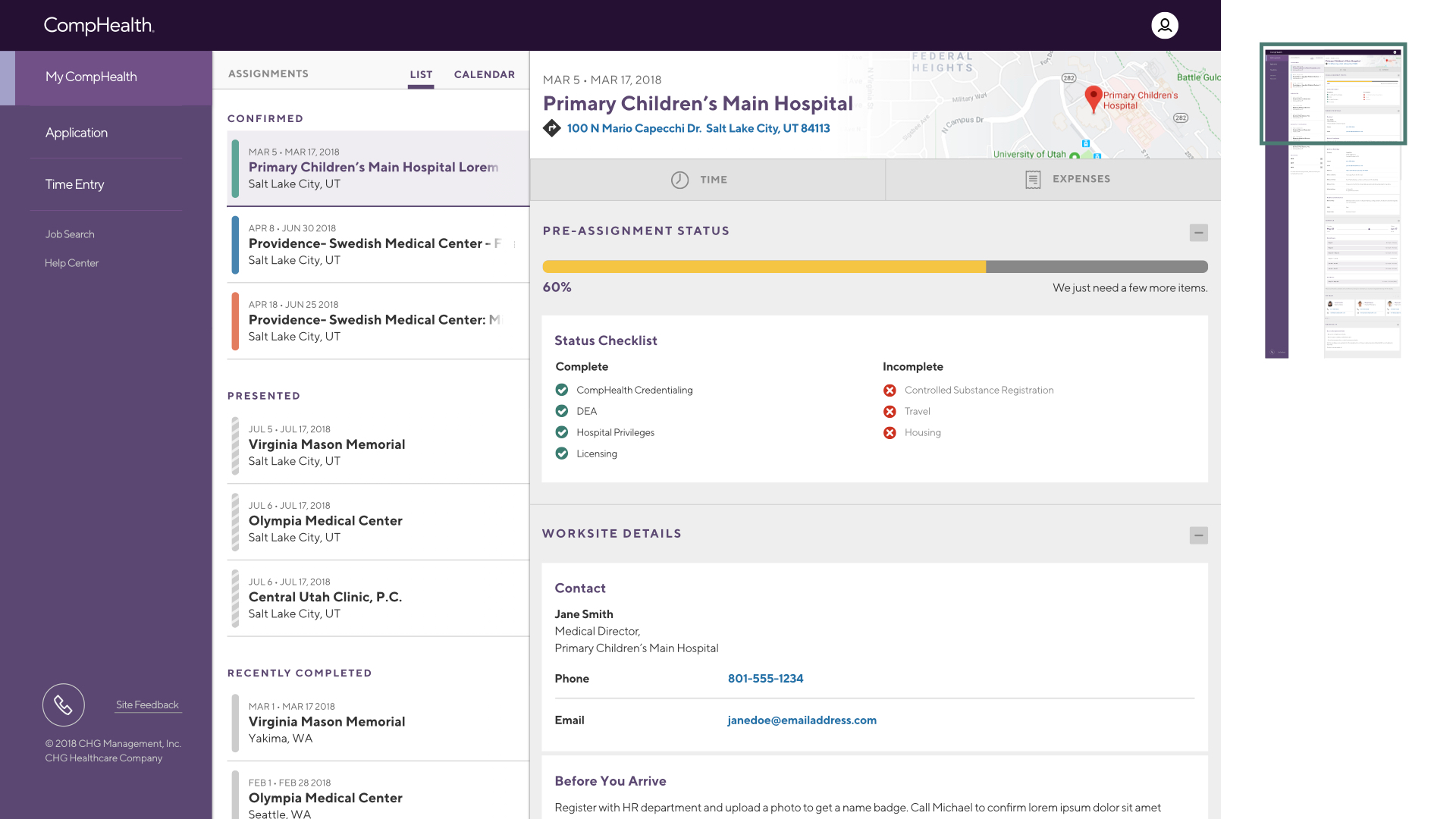Viewport: 1456px width, 819px height.
Task: Click the receipt icon in Expenses tab
Action: (x=1033, y=180)
